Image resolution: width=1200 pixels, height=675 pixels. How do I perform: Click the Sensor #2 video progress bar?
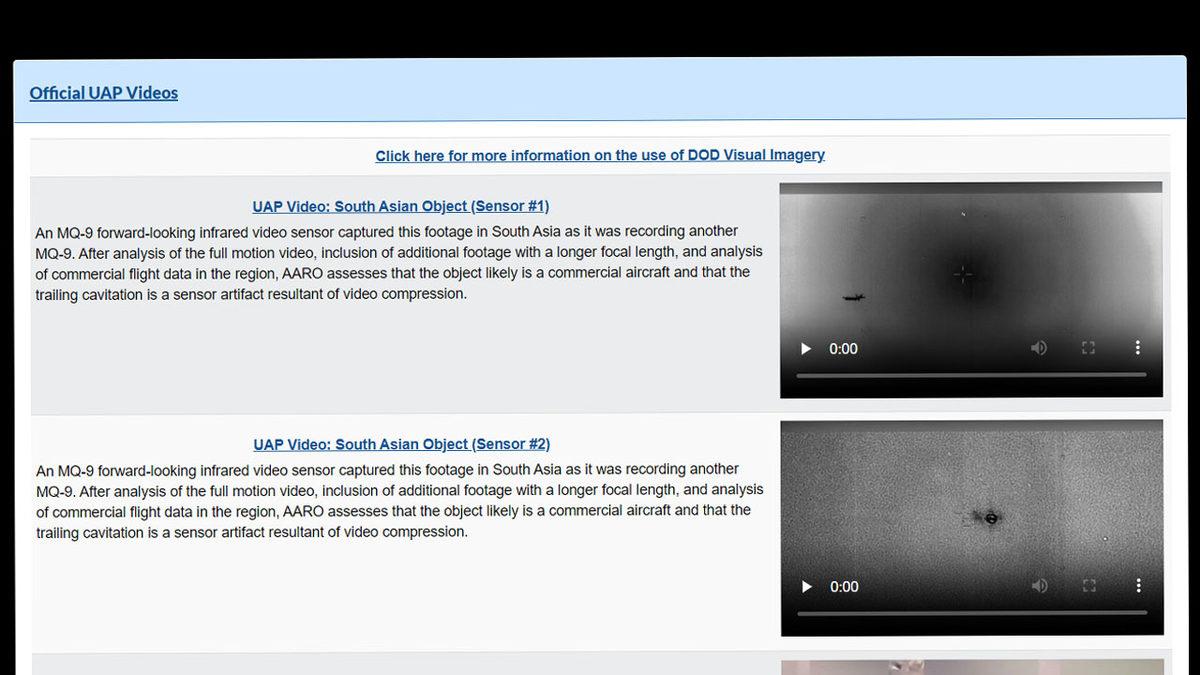pos(971,613)
